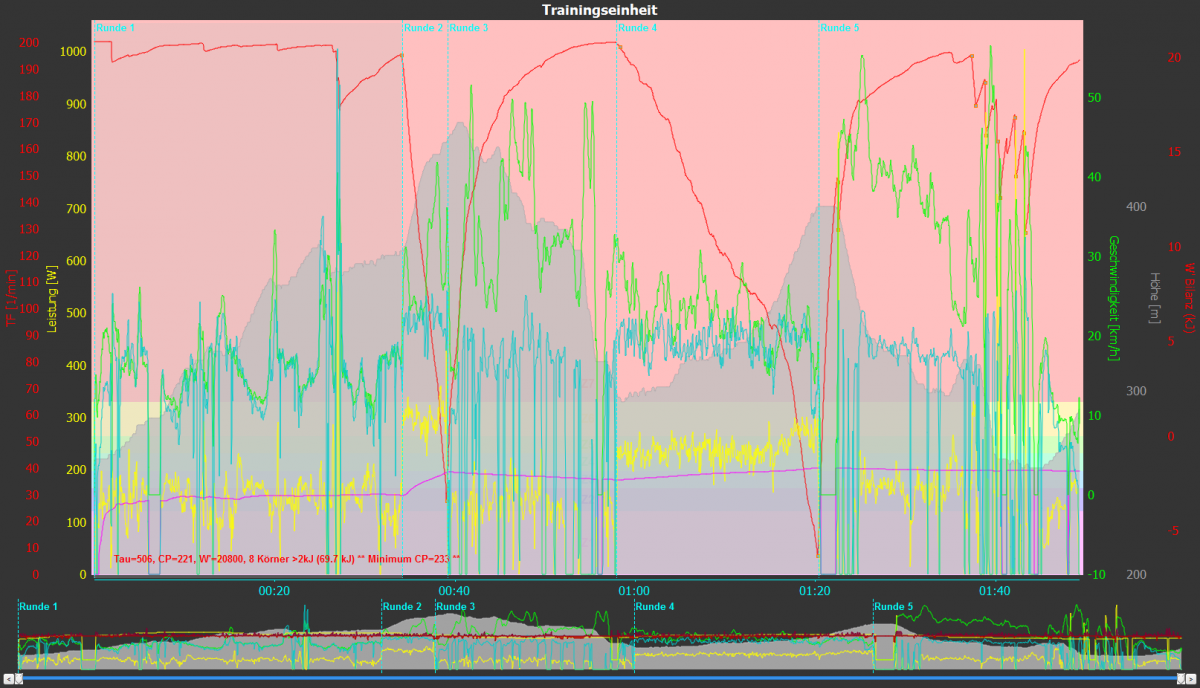
Task: Select the Runde 2 label in main chart
Action: (x=423, y=28)
